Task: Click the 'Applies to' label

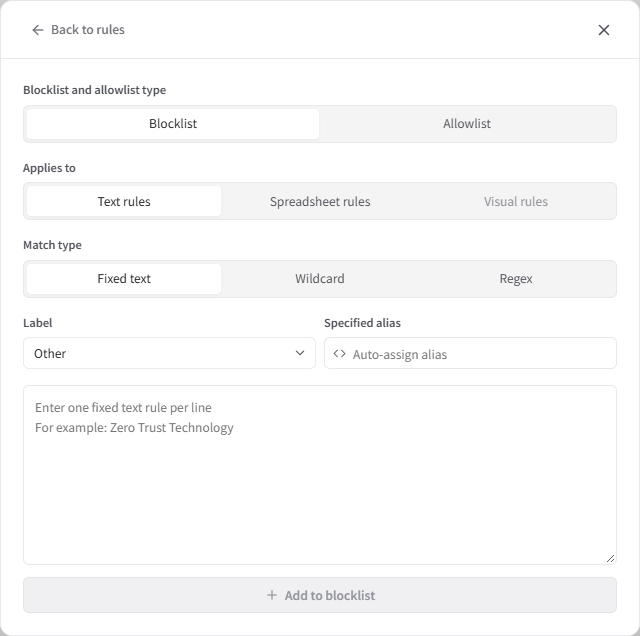Action: click(49, 168)
